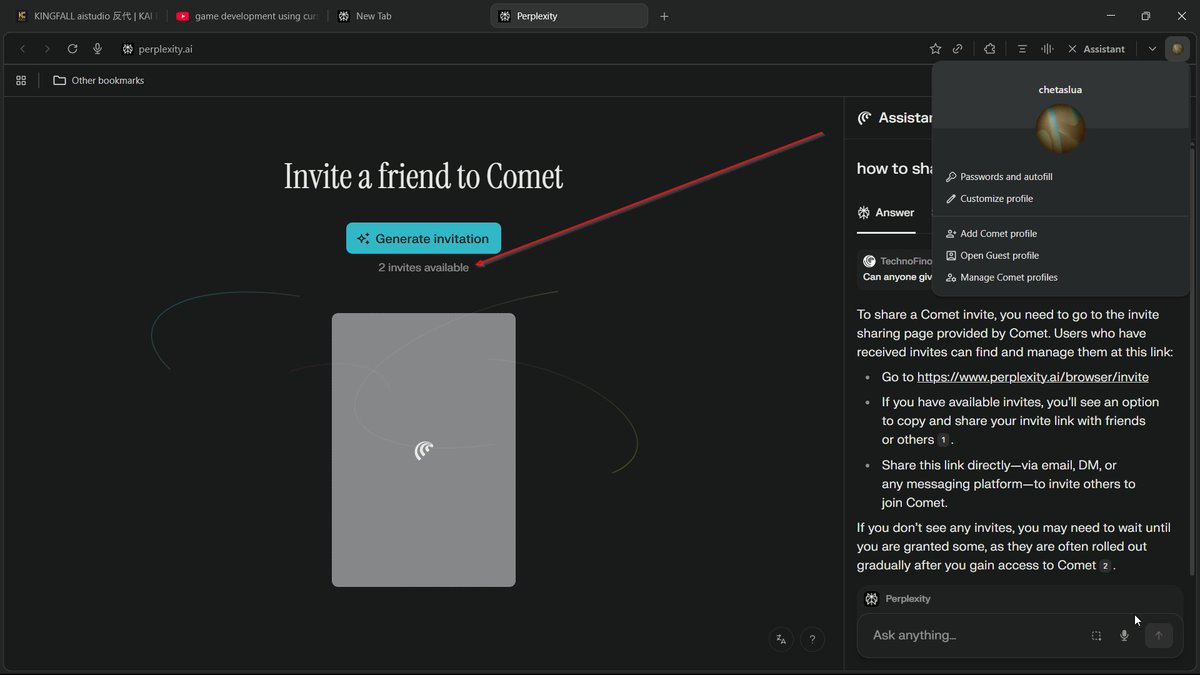Open the Other bookmarks folder
Image resolution: width=1200 pixels, height=675 pixels.
(x=98, y=80)
